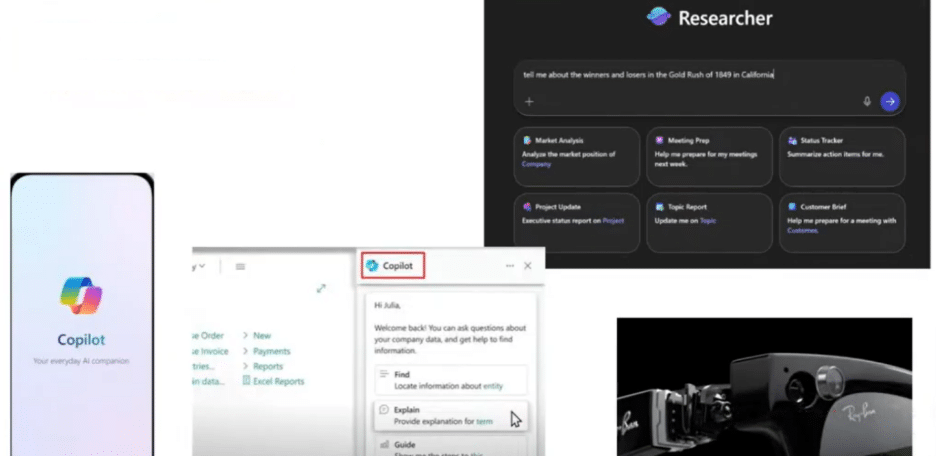Click the plus icon to add an attachment

tap(529, 101)
